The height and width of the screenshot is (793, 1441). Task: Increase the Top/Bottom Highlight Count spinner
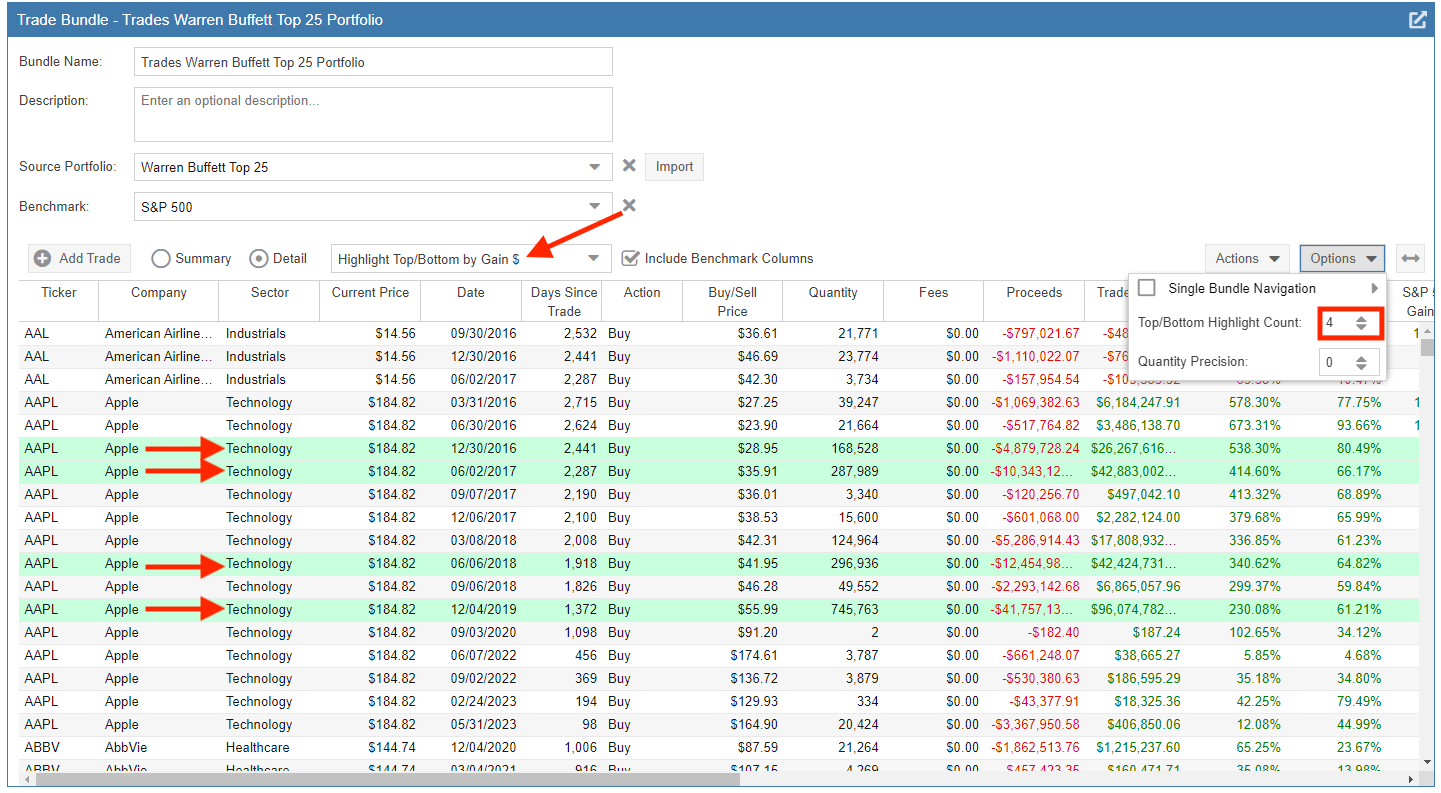click(1361, 319)
